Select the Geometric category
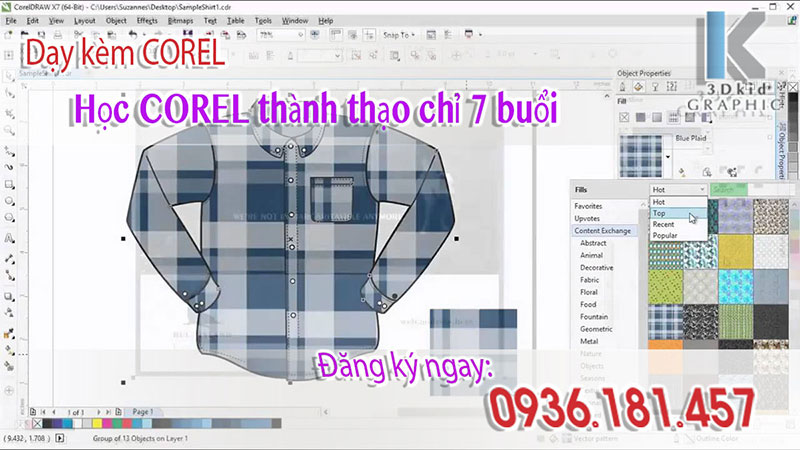Screen dimensions: 800x450 coord(596,329)
